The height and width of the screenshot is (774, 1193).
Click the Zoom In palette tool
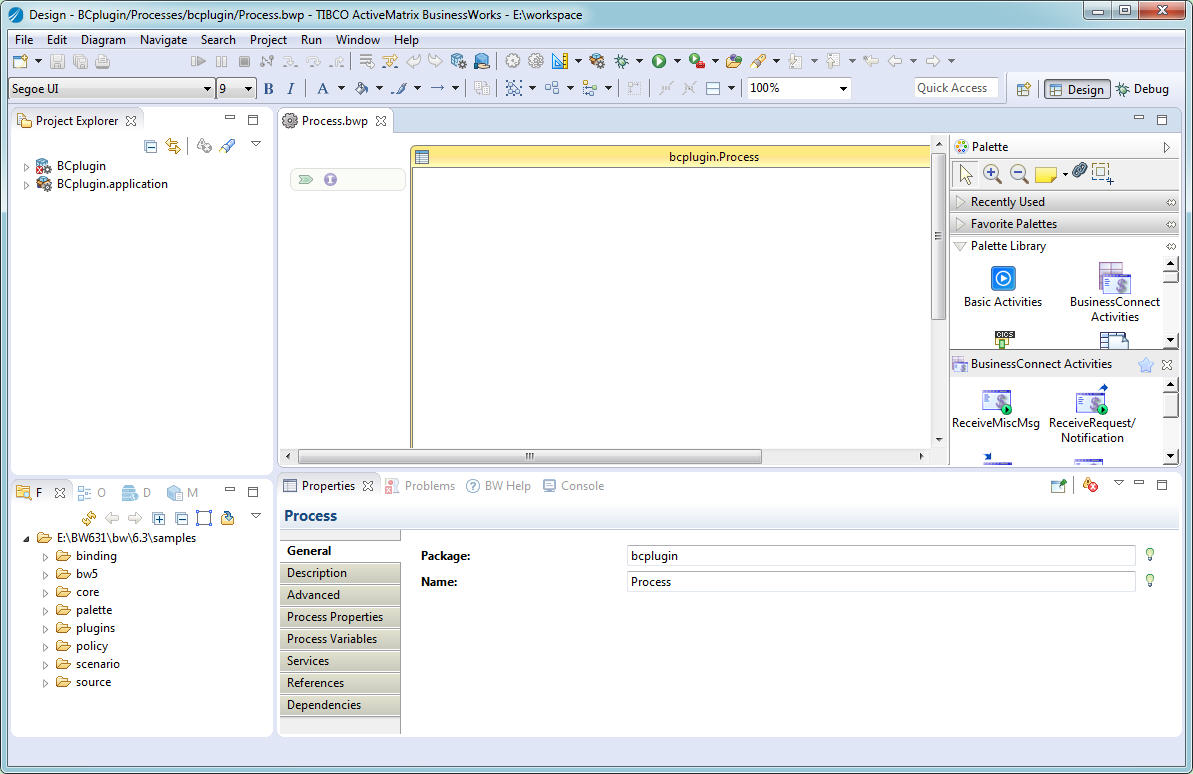[x=992, y=174]
